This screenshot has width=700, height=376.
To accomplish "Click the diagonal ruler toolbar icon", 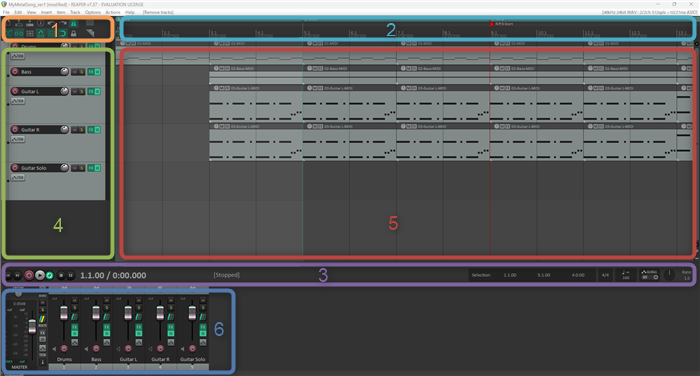I will click(90, 33).
